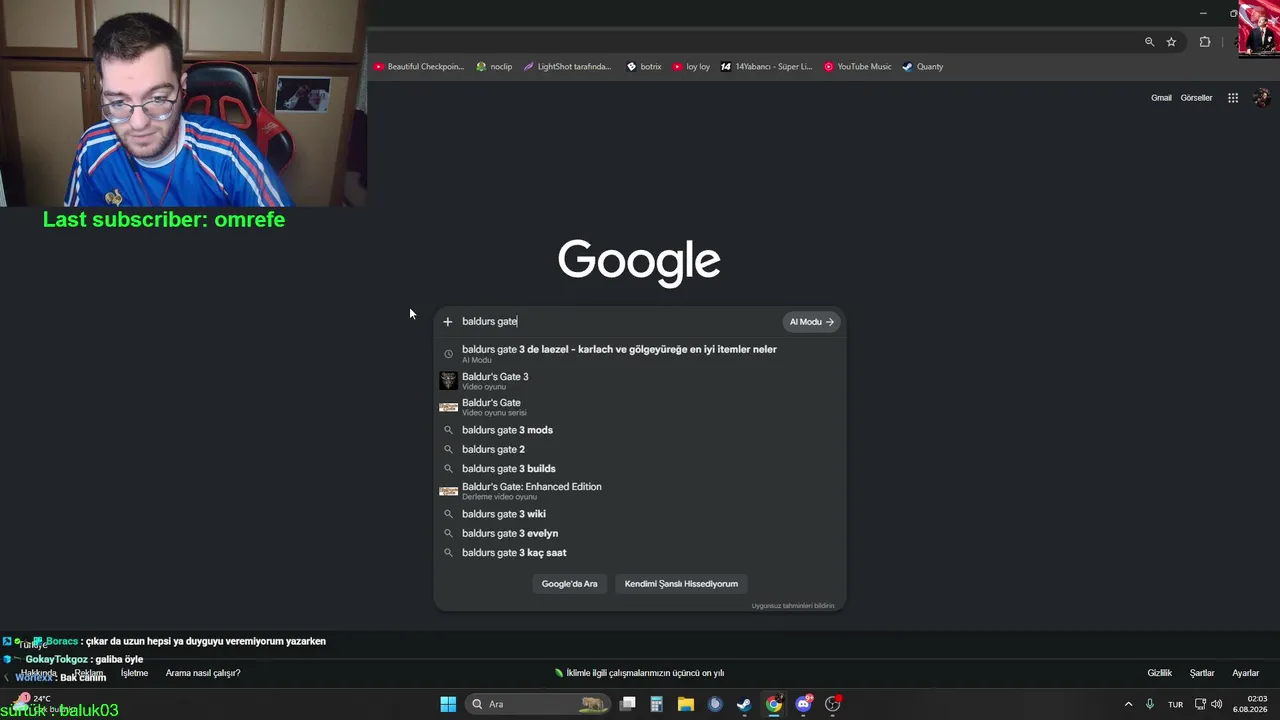1280x720 pixels.
Task: Open the Google apps grid
Action: pyautogui.click(x=1233, y=98)
